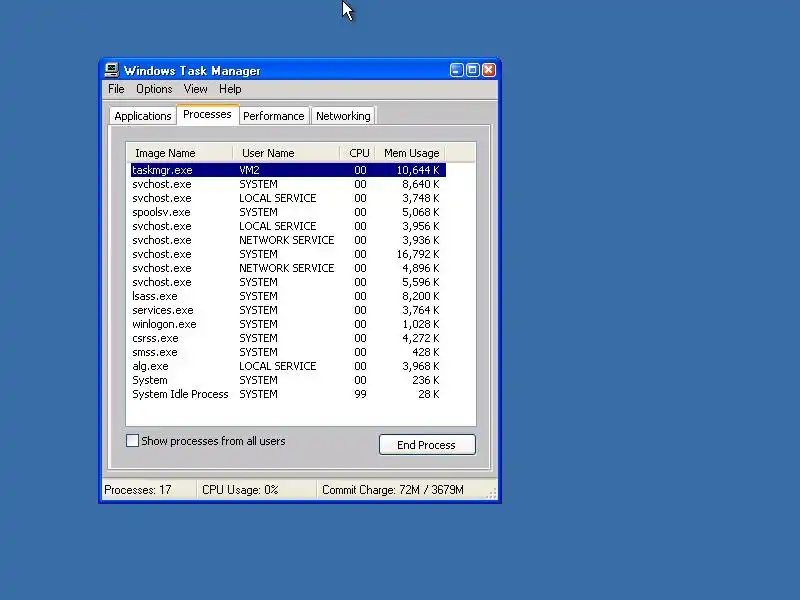
Task: Select svchost.exe using 16,792 K
Action: pos(288,254)
